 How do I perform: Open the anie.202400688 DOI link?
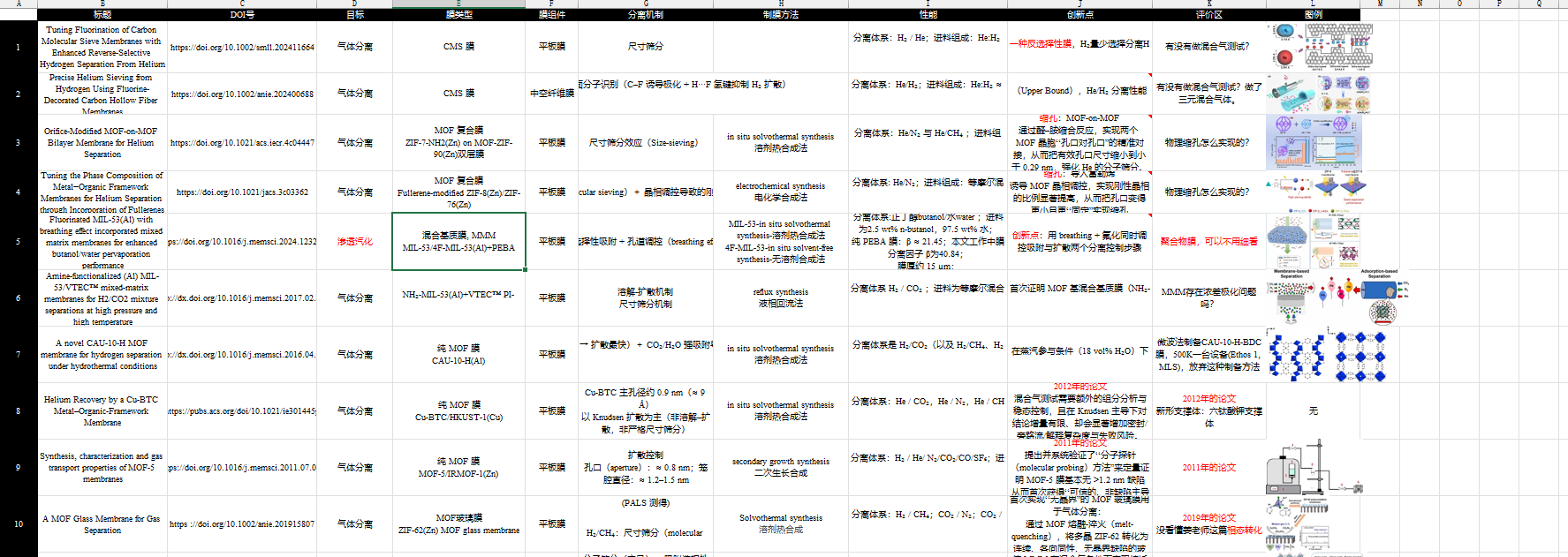click(242, 94)
